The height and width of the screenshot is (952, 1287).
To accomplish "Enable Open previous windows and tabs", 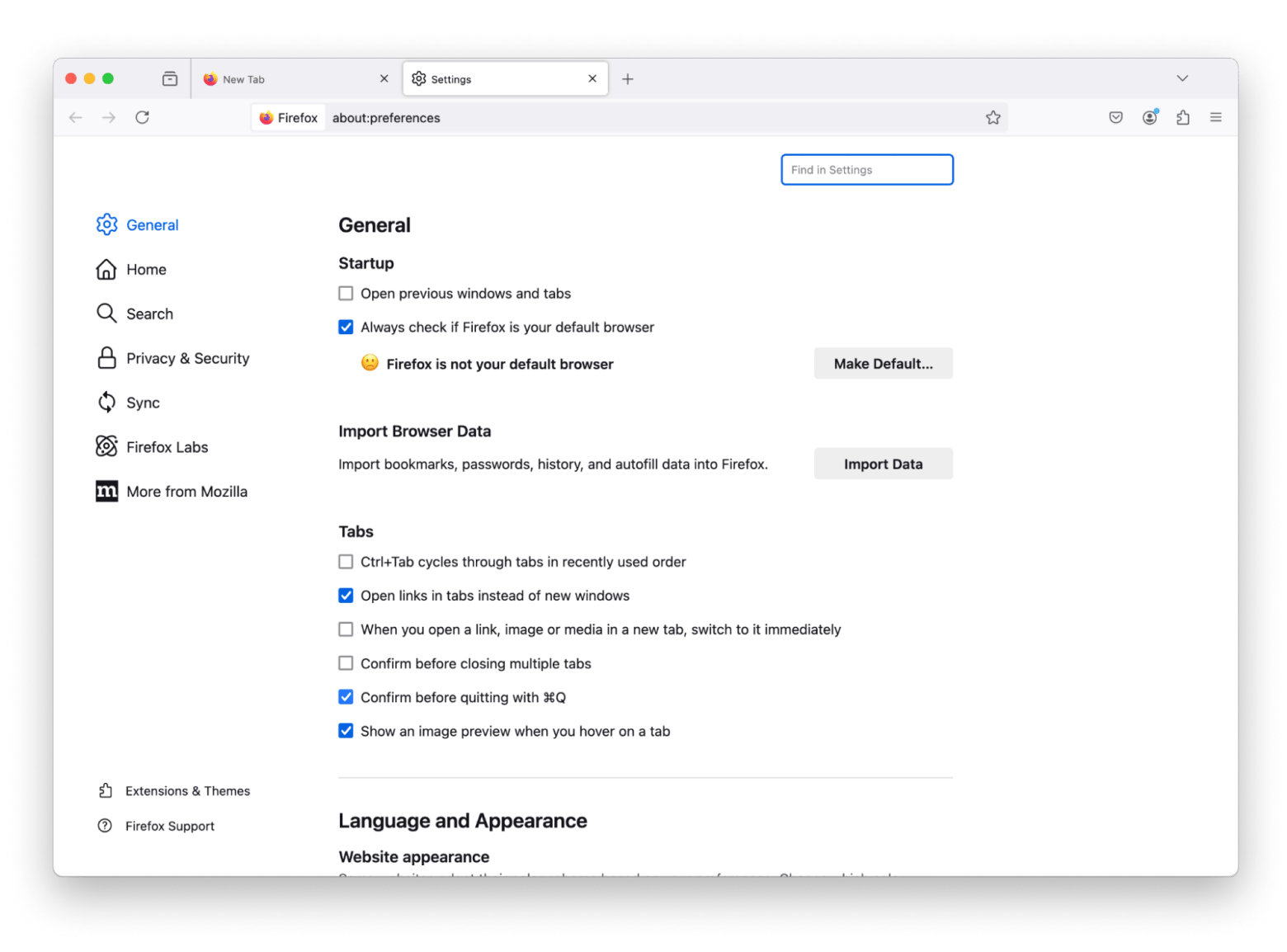I will 346,294.
